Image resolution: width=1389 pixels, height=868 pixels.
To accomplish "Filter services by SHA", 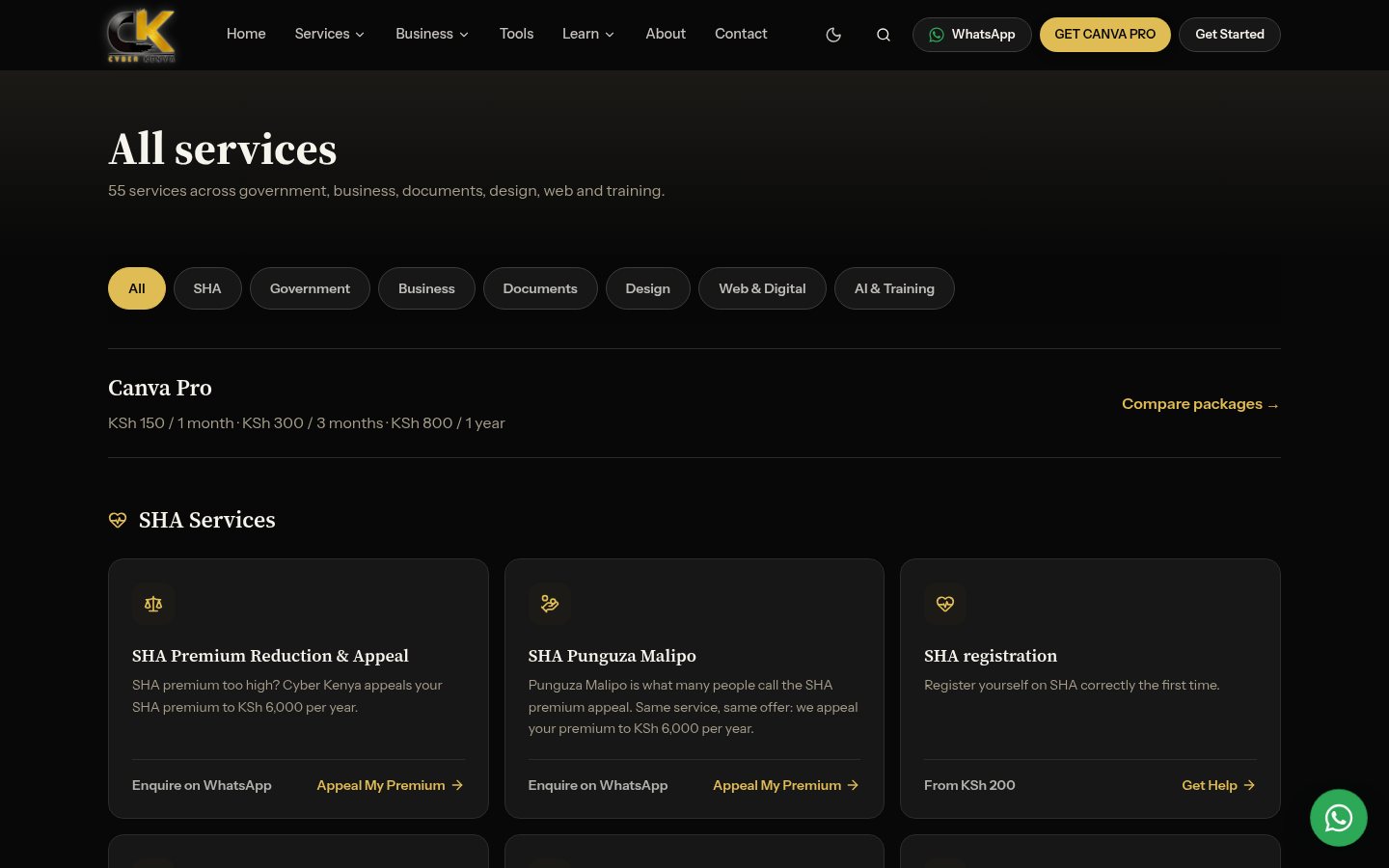I will click(x=207, y=288).
